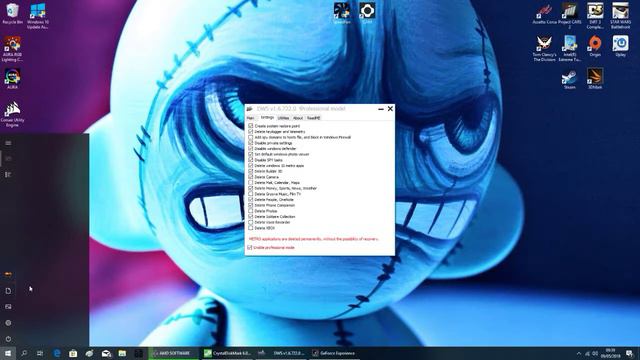640x360 pixels.
Task: Open Pictures icon in Start menu sidebar
Action: click(x=8, y=307)
